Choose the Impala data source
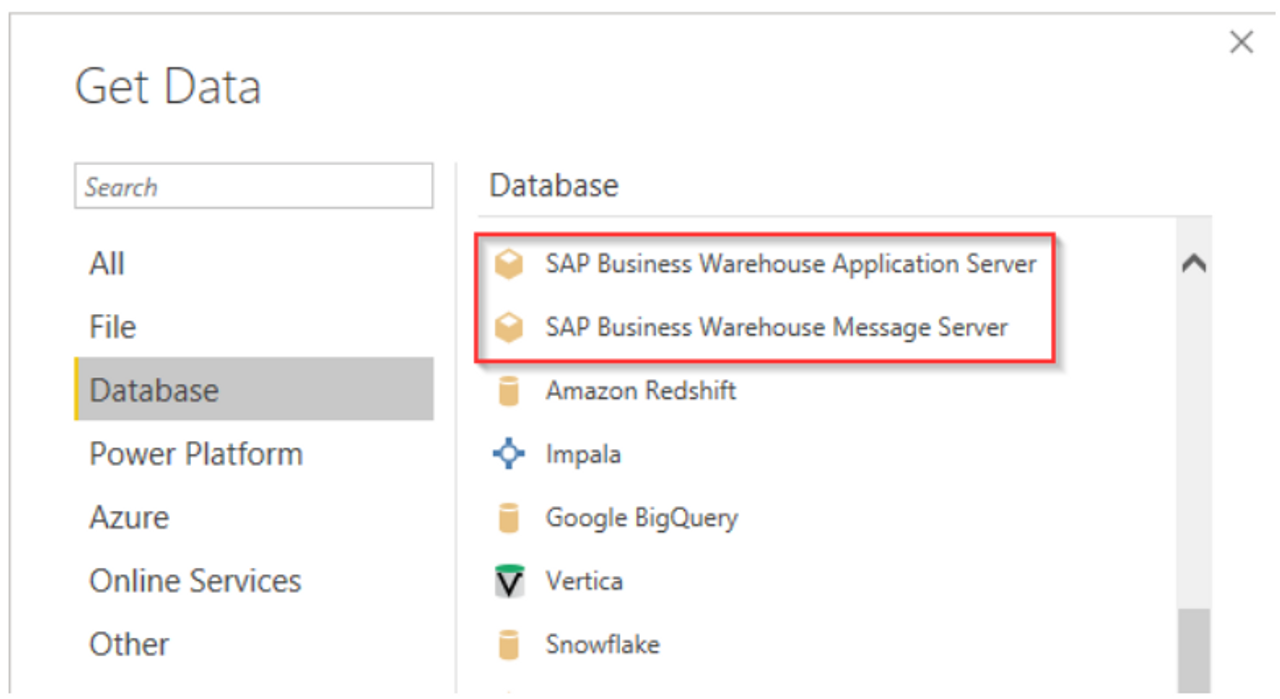Screen dimensions: 1280x699 coord(583,455)
